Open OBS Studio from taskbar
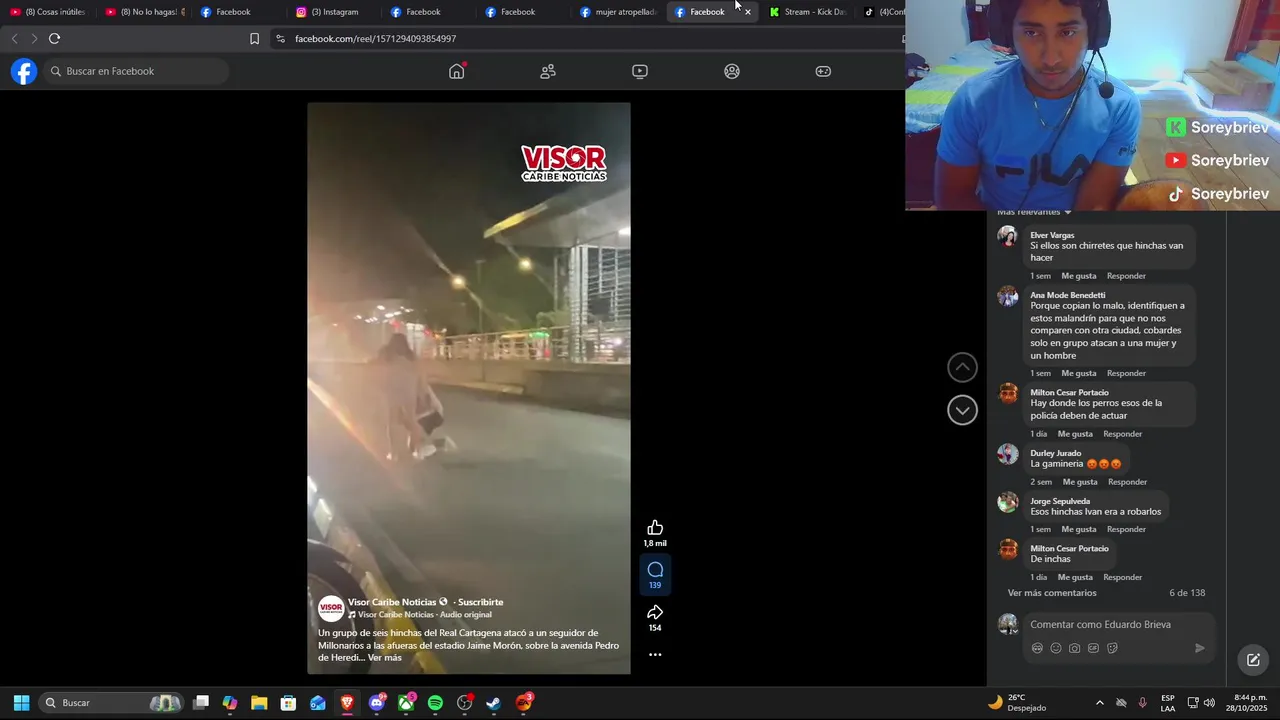1280x720 pixels. [x=465, y=703]
